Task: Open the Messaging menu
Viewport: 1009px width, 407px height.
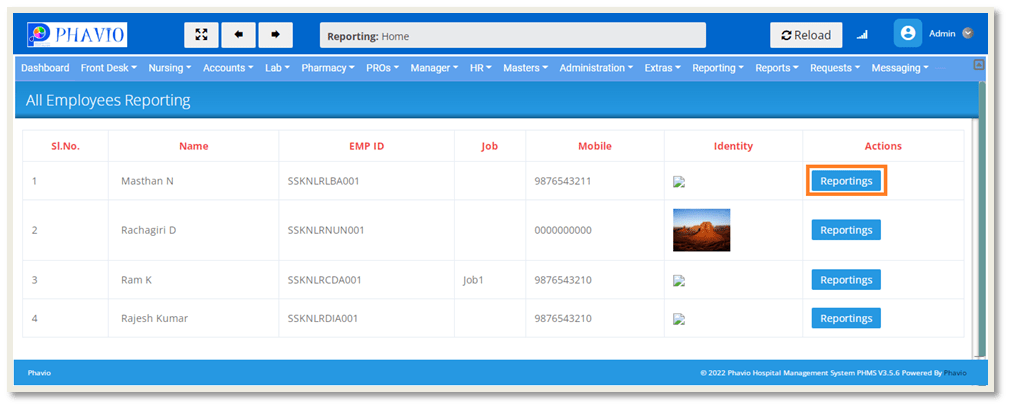Action: pos(900,68)
